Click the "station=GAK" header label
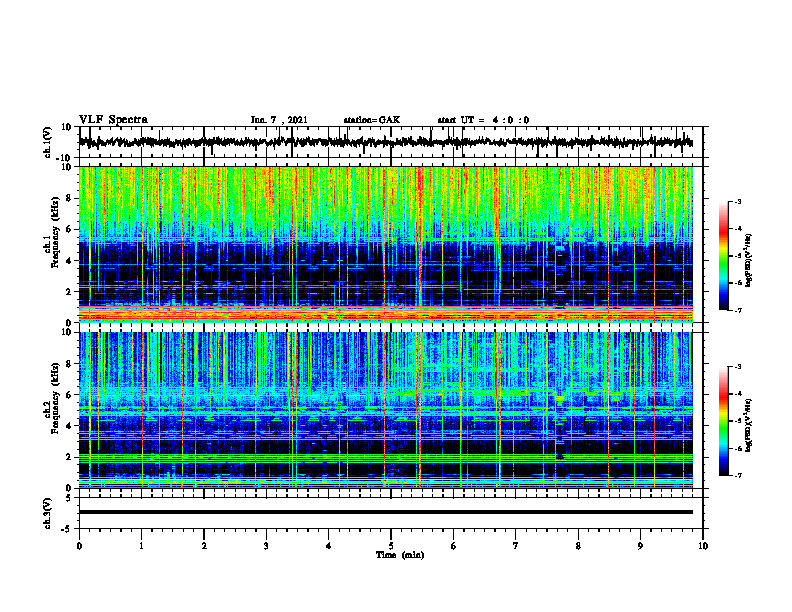Image resolution: width=792 pixels, height=612 pixels. (372, 120)
